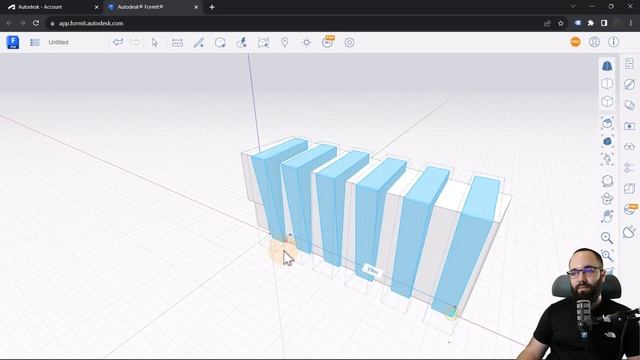
Task: Close the Autodesk FormIt tab
Action: click(196, 7)
